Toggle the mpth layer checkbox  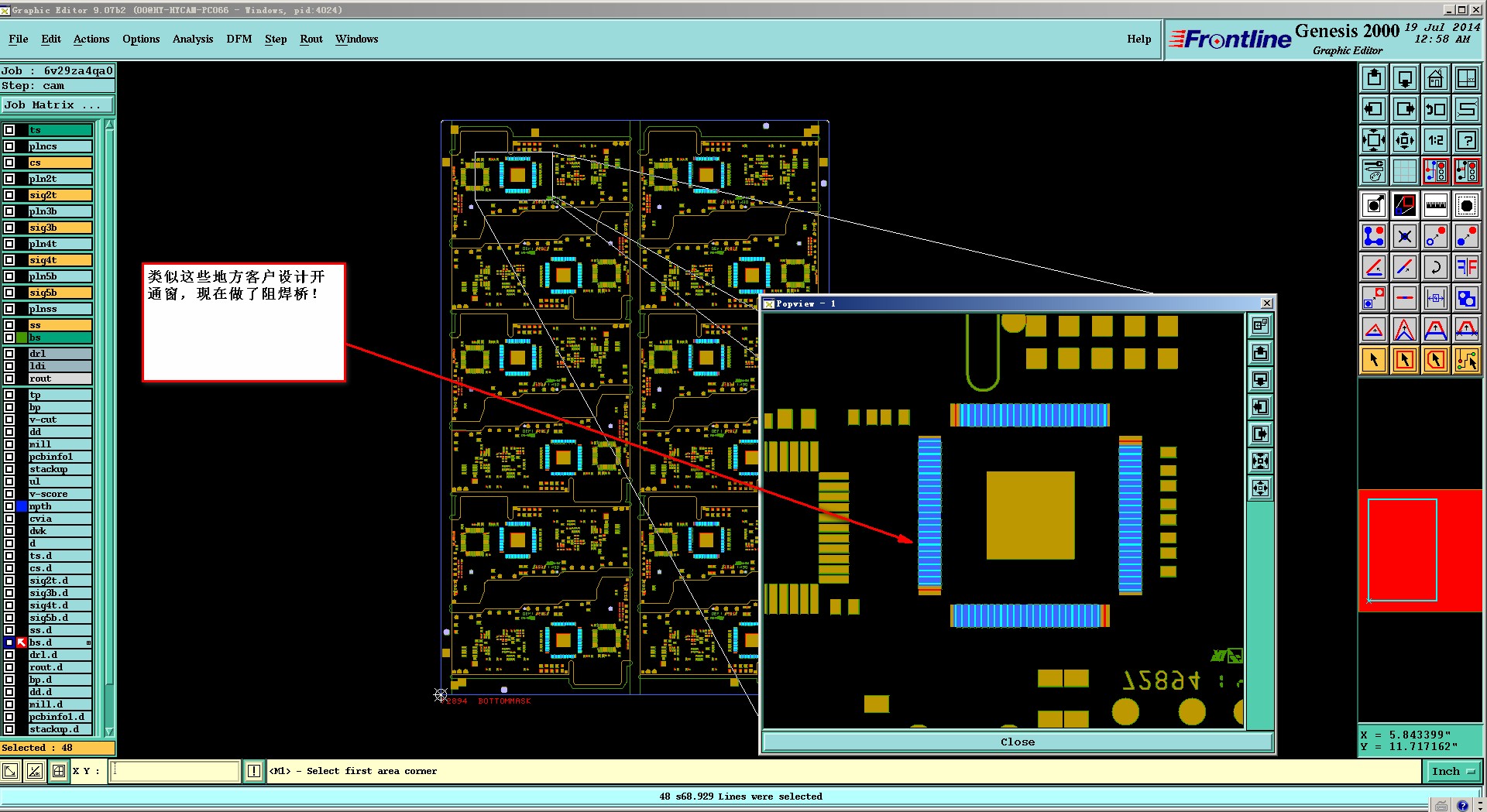tap(9, 506)
